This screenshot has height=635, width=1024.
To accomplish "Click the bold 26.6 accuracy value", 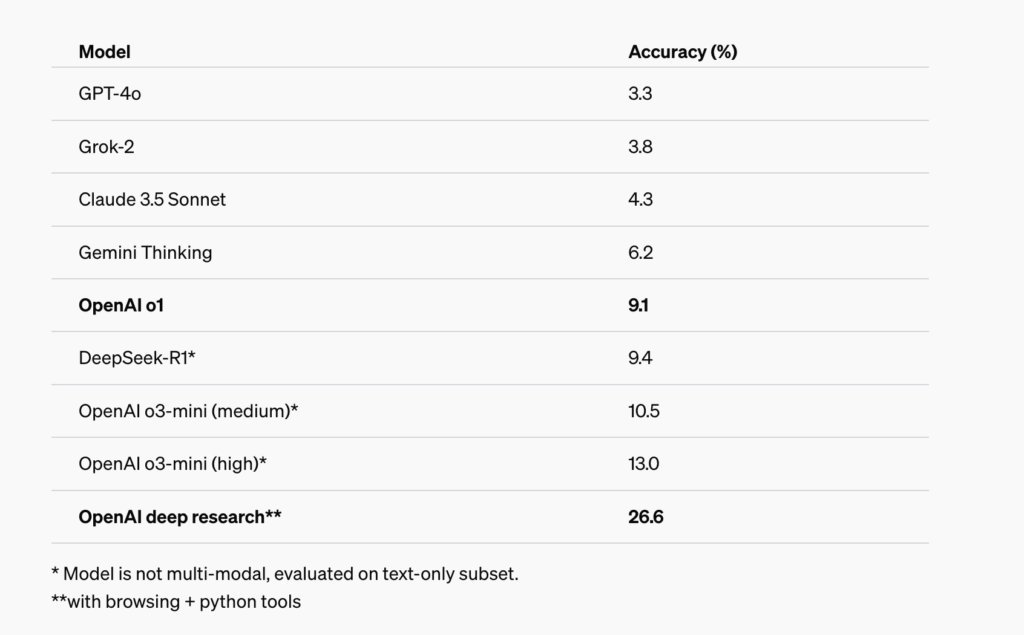I will (645, 517).
